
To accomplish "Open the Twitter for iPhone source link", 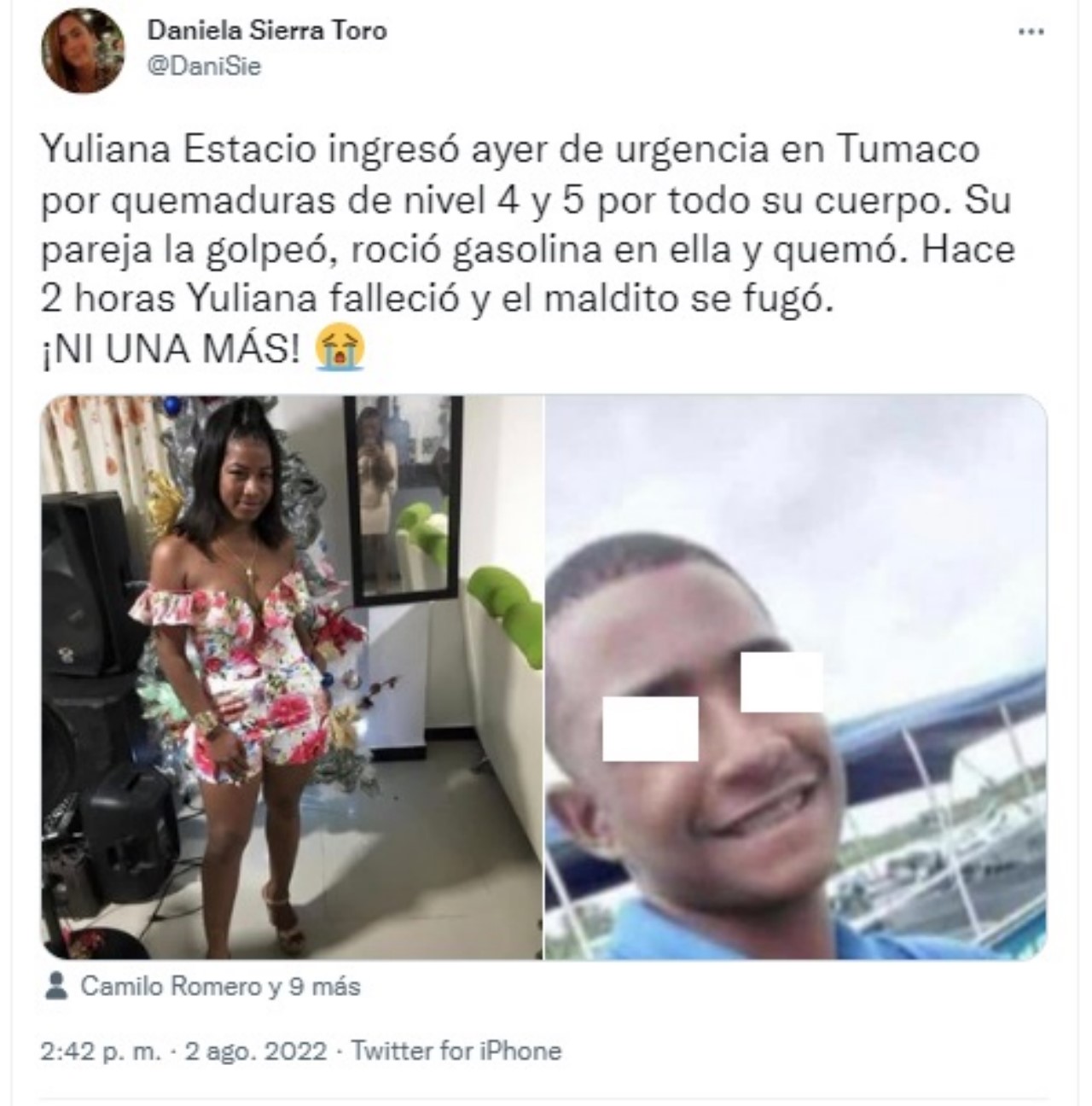I will click(x=456, y=1051).
